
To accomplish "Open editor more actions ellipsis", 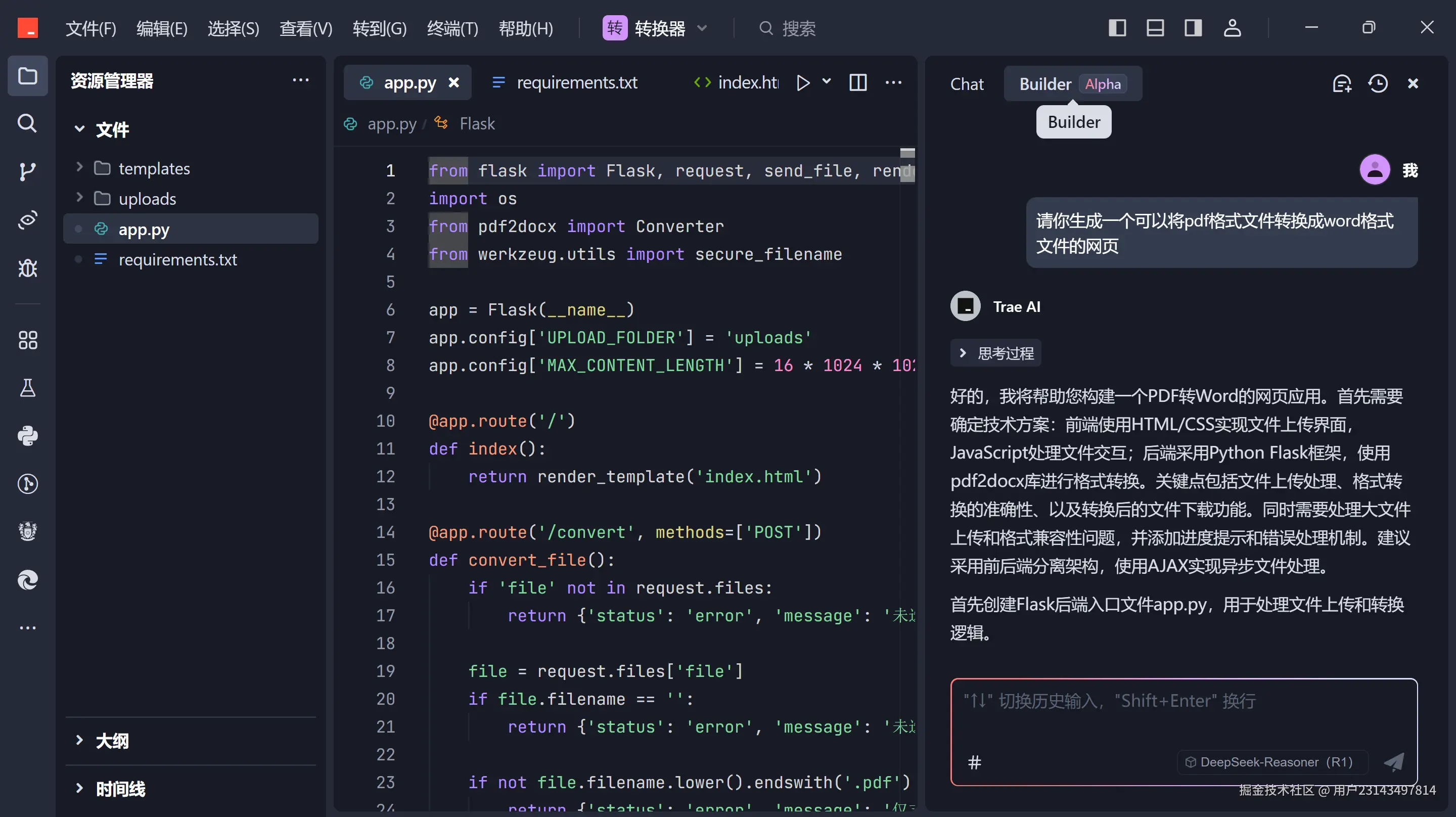I will pyautogui.click(x=893, y=82).
